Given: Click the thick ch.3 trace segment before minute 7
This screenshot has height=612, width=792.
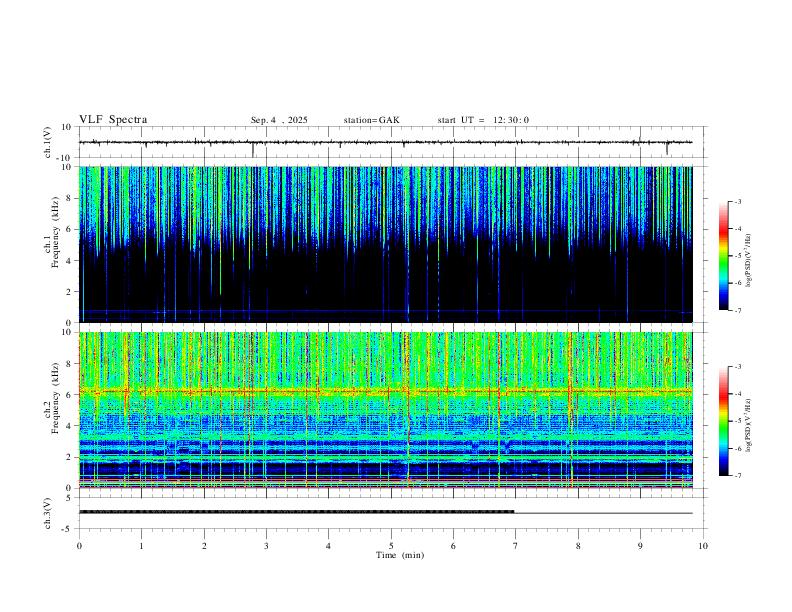Looking at the screenshot, I should 296,512.
